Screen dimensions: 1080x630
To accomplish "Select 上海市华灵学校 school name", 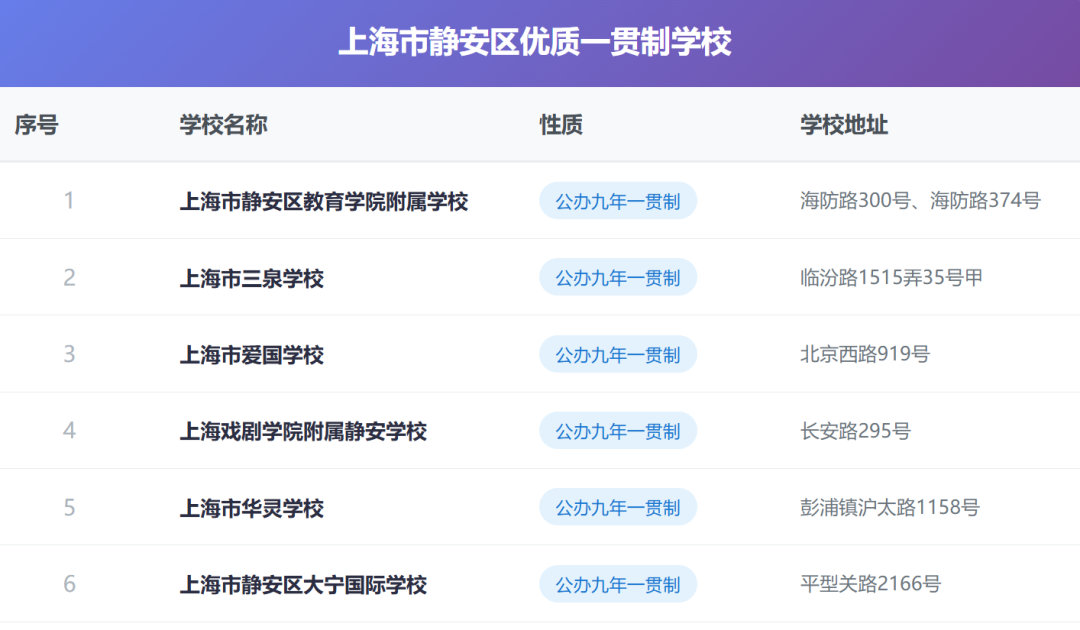I will 251,508.
